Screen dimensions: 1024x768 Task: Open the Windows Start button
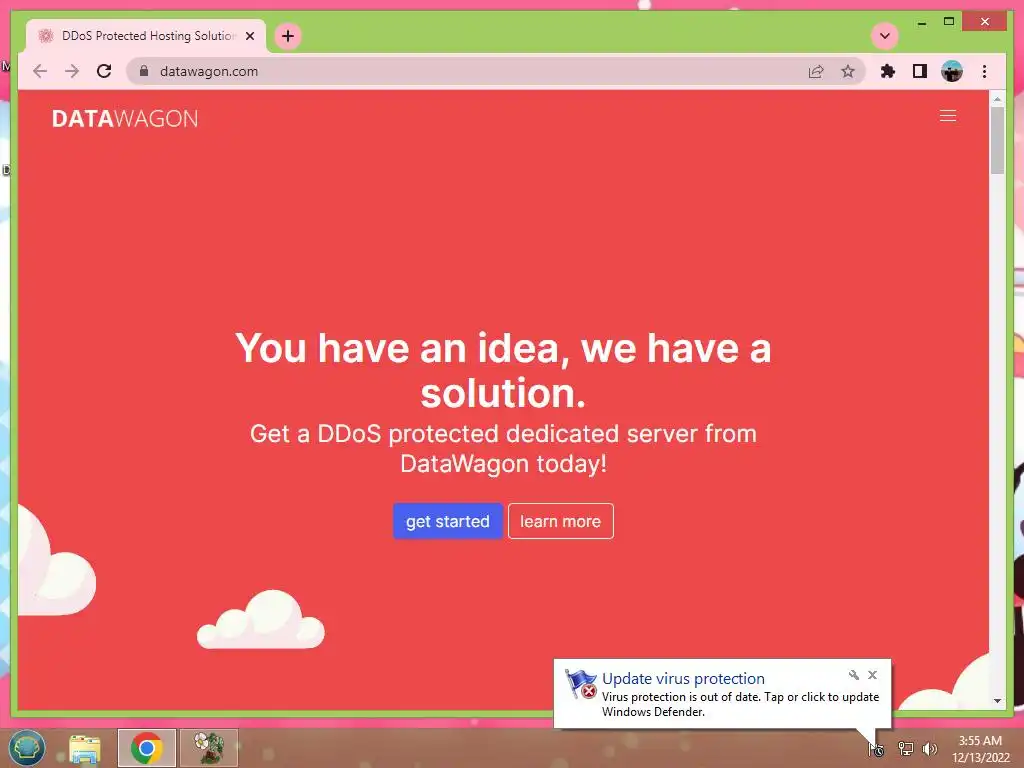click(26, 748)
